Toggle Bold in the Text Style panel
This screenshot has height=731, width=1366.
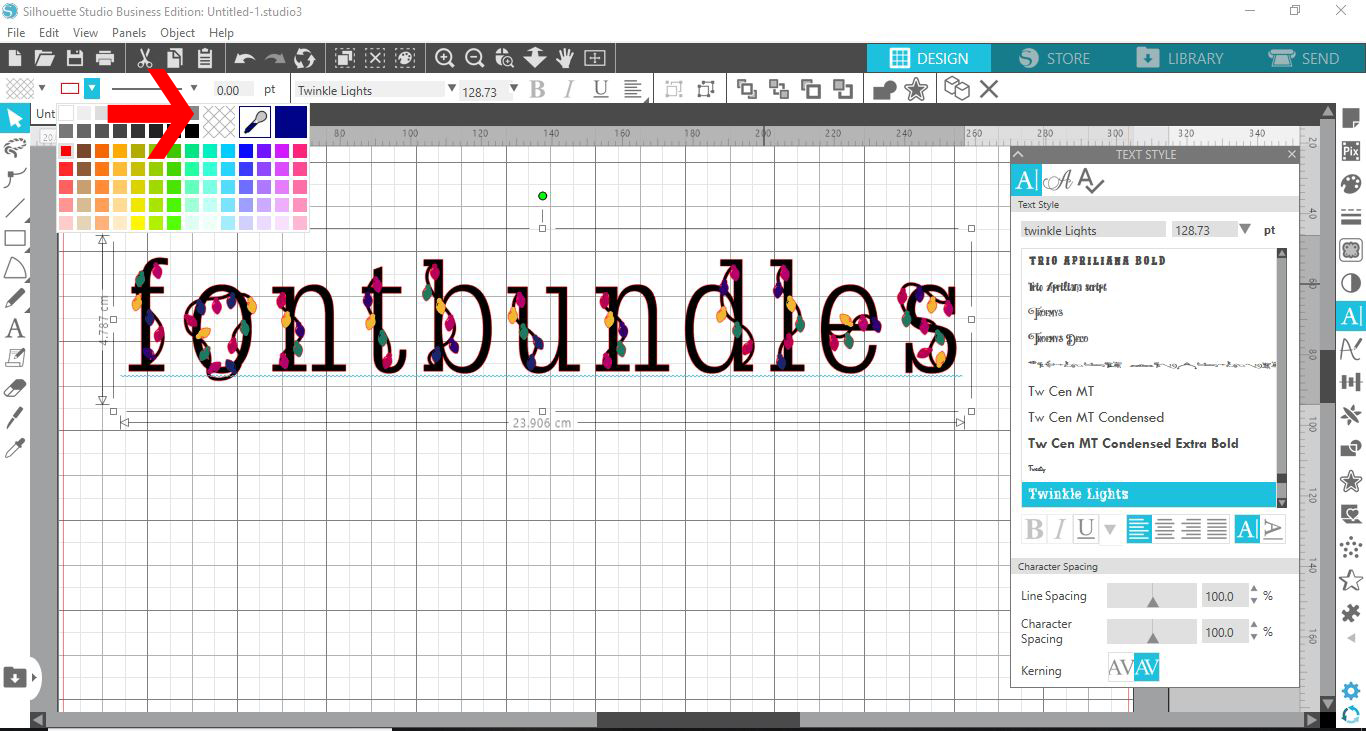tap(1034, 529)
